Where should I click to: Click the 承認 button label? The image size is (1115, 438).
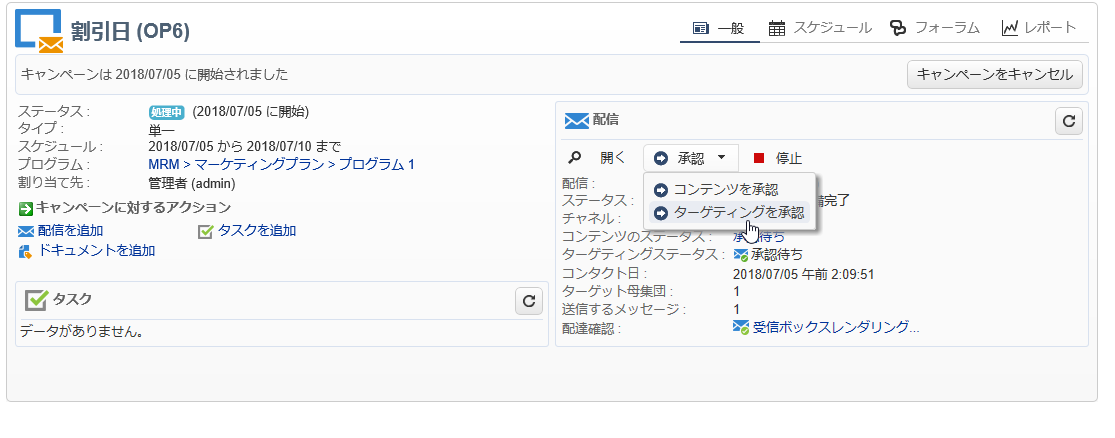click(690, 158)
